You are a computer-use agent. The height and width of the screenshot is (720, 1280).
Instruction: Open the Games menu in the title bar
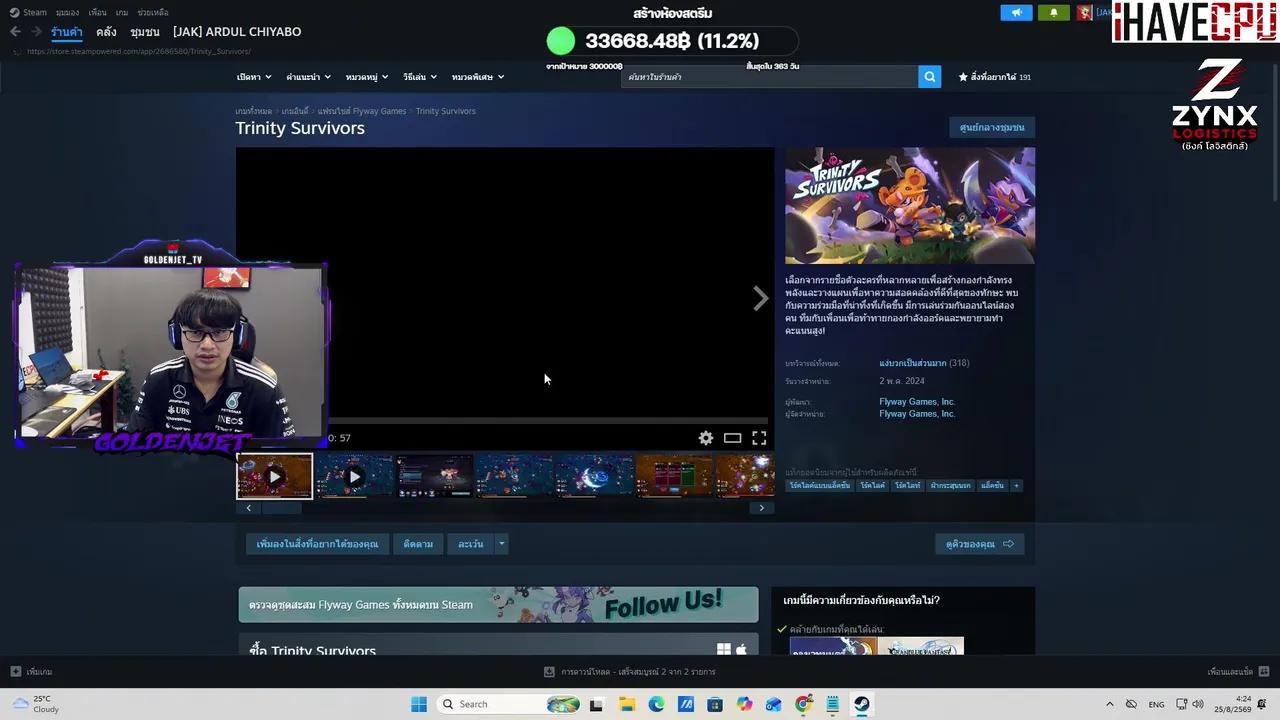click(122, 13)
